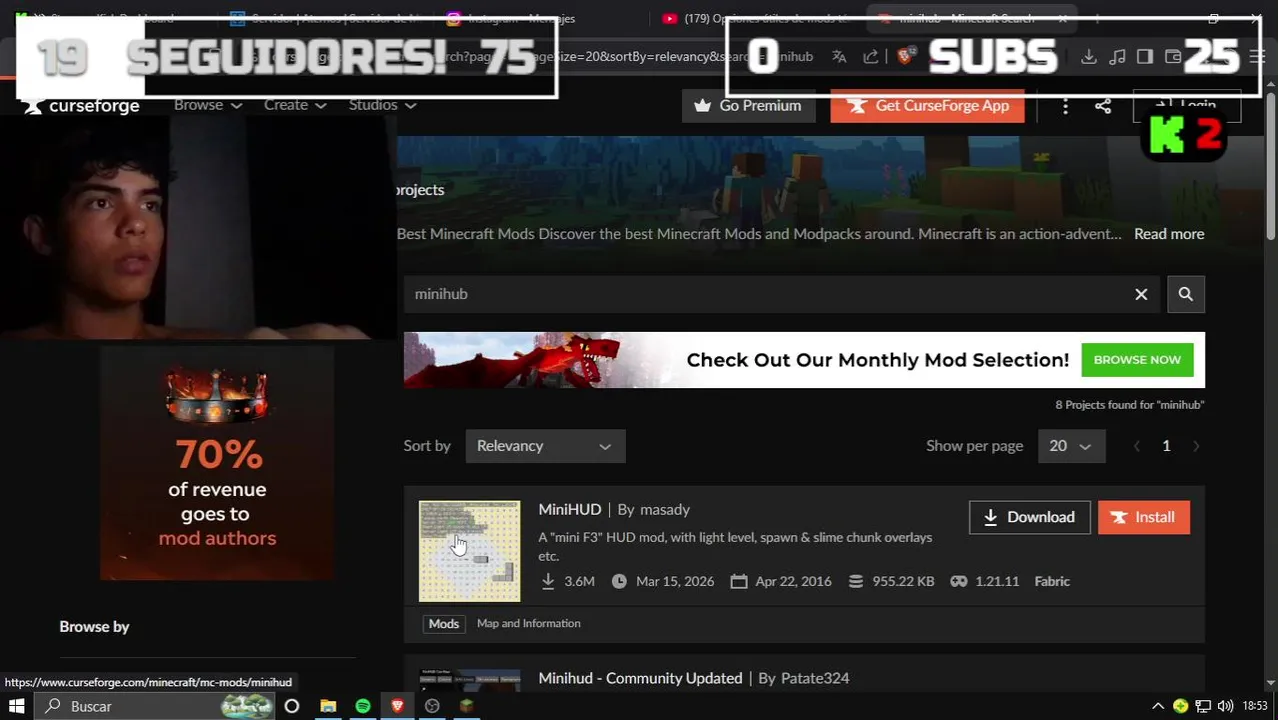Click the taskbar Buscar search box
Image resolution: width=1278 pixels, height=720 pixels.
[155, 706]
